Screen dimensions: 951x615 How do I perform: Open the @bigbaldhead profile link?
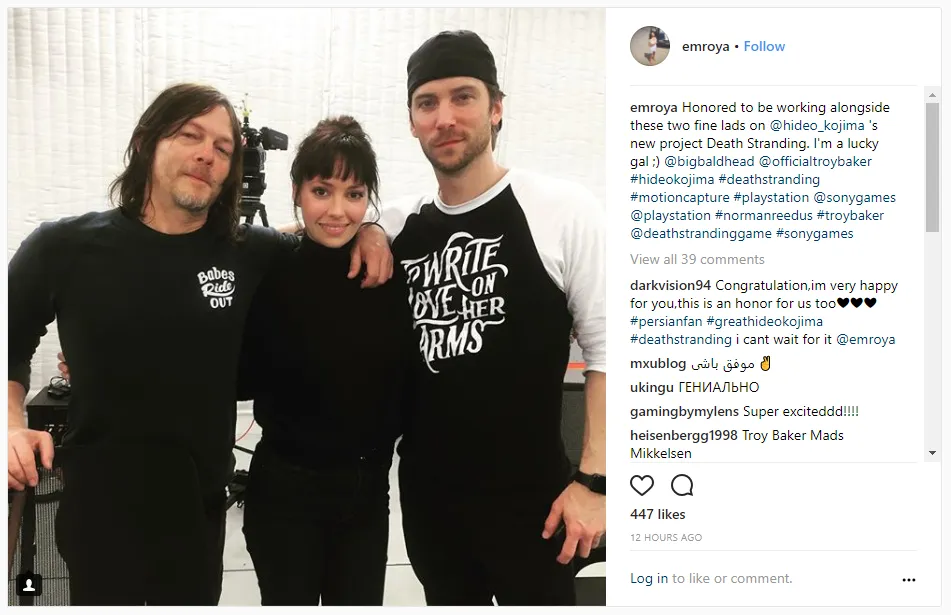coord(709,161)
